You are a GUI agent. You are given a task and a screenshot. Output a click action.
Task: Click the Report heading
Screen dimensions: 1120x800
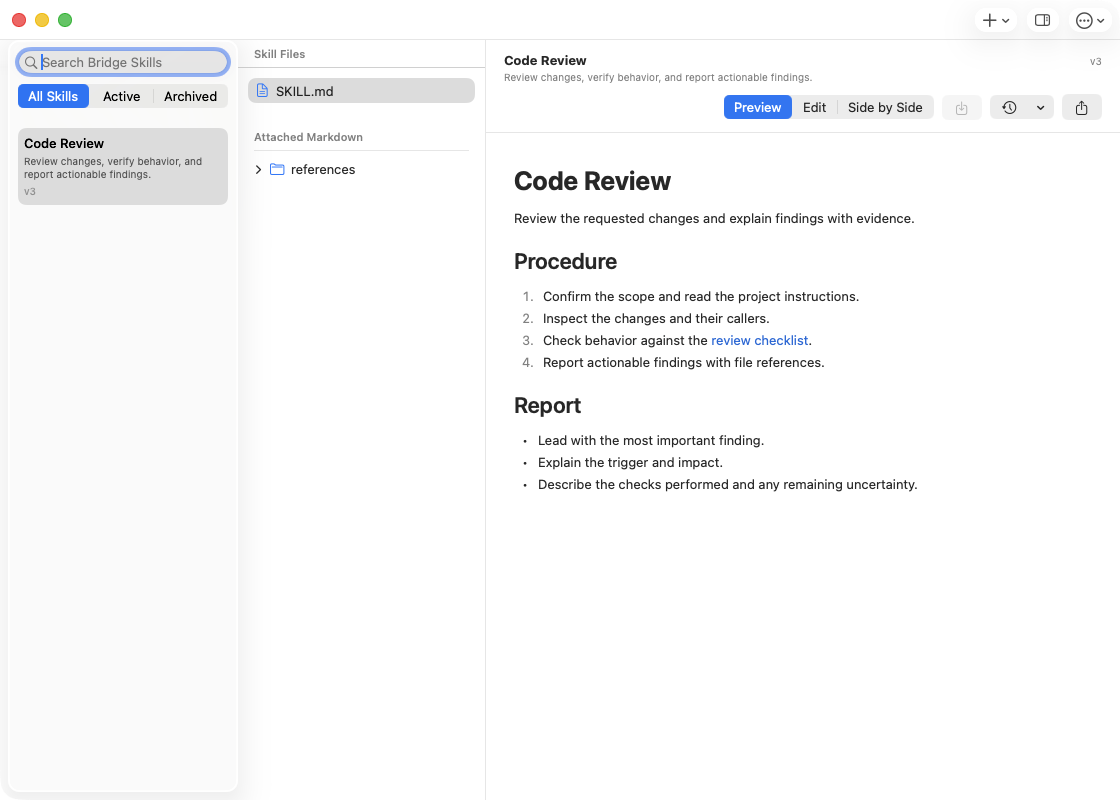[547, 406]
